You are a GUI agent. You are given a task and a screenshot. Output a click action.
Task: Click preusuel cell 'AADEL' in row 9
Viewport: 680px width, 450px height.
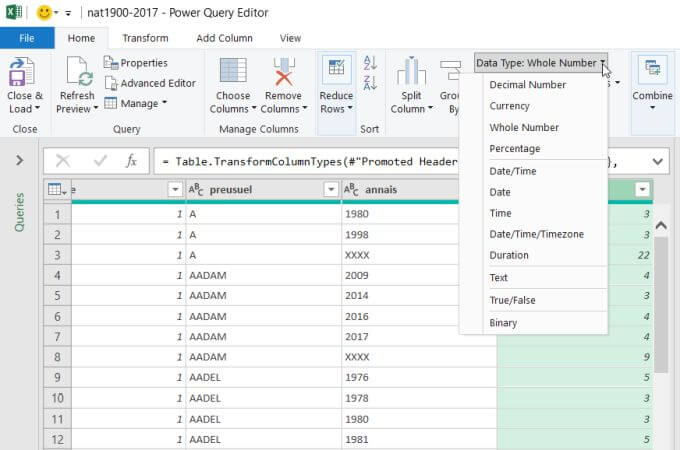[263, 378]
